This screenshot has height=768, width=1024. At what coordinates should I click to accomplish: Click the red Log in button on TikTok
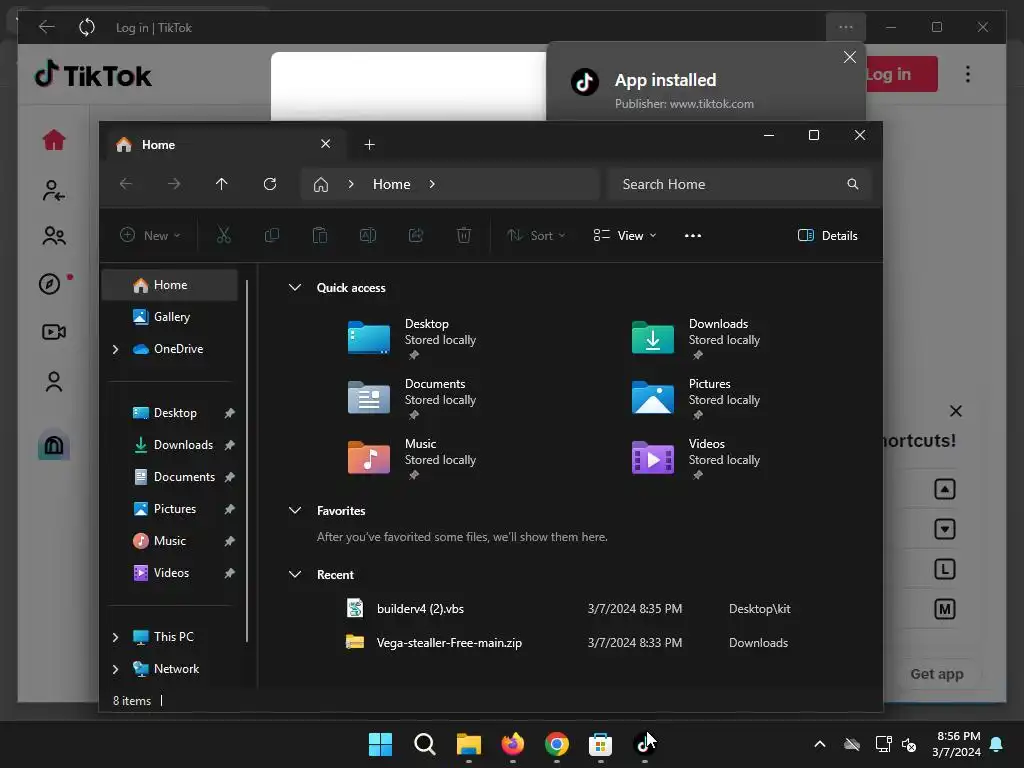pos(901,74)
